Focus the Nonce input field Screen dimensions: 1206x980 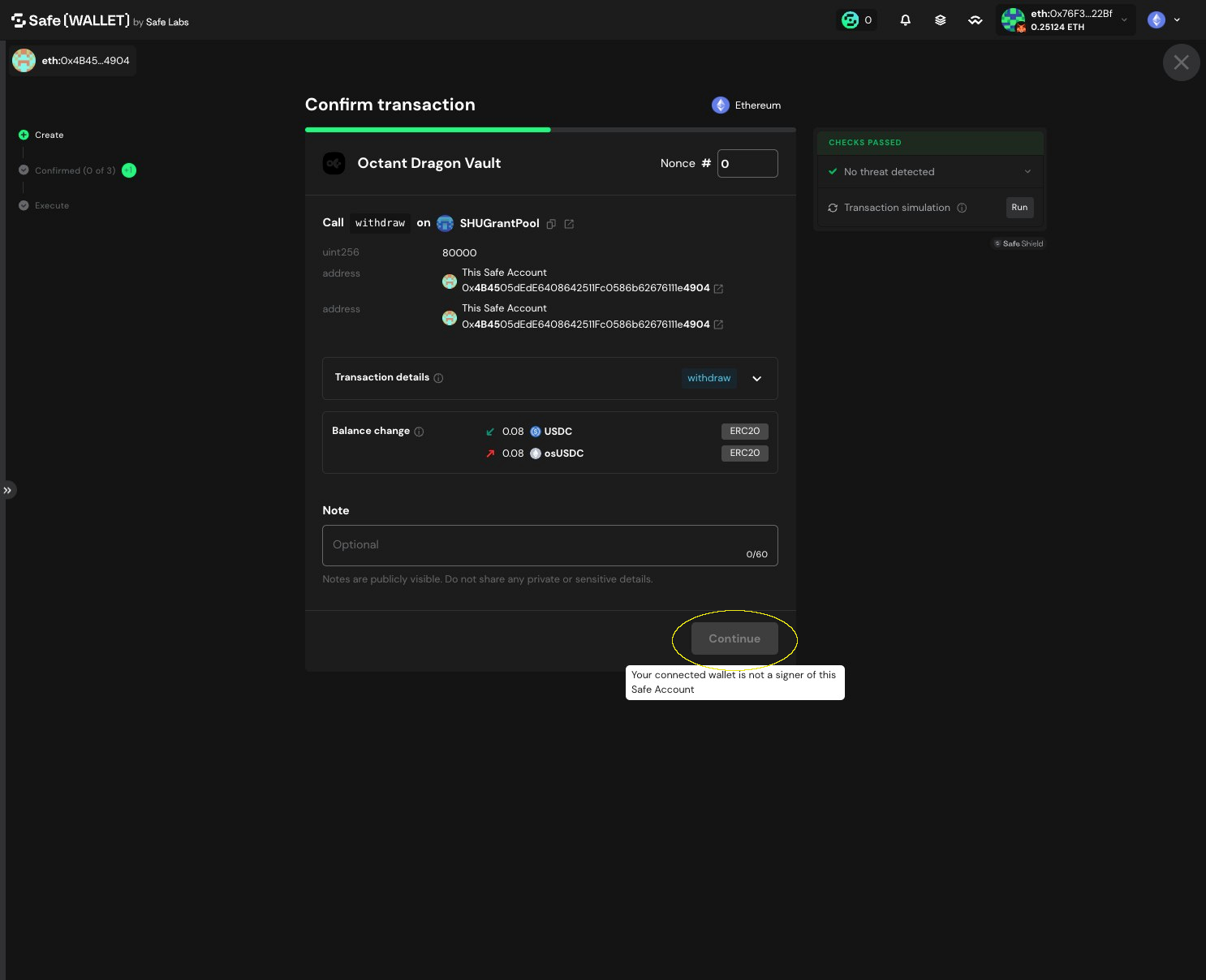click(x=747, y=163)
